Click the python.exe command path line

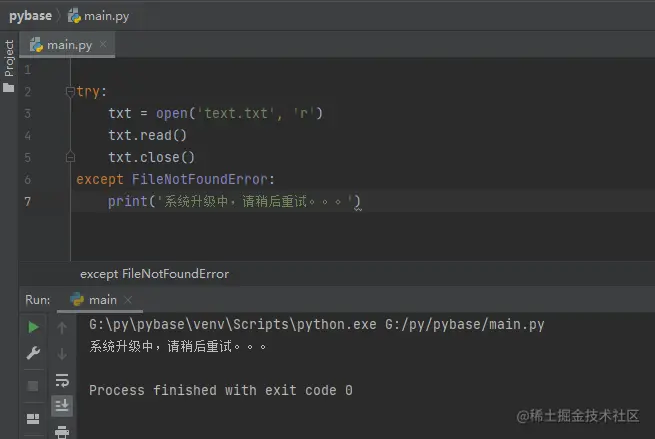[x=317, y=325]
